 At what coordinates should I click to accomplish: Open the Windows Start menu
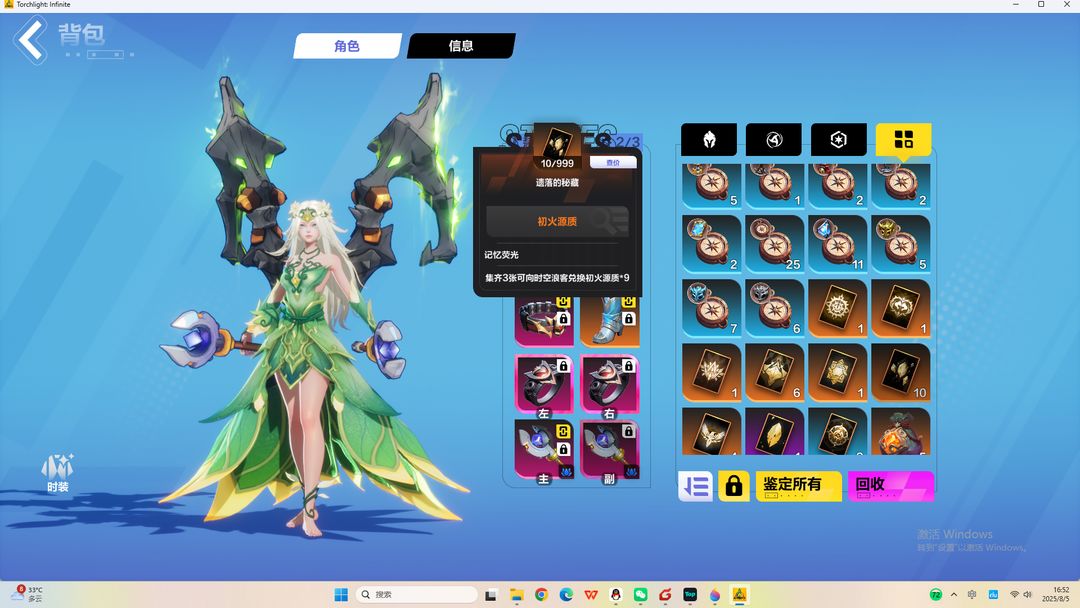341,594
